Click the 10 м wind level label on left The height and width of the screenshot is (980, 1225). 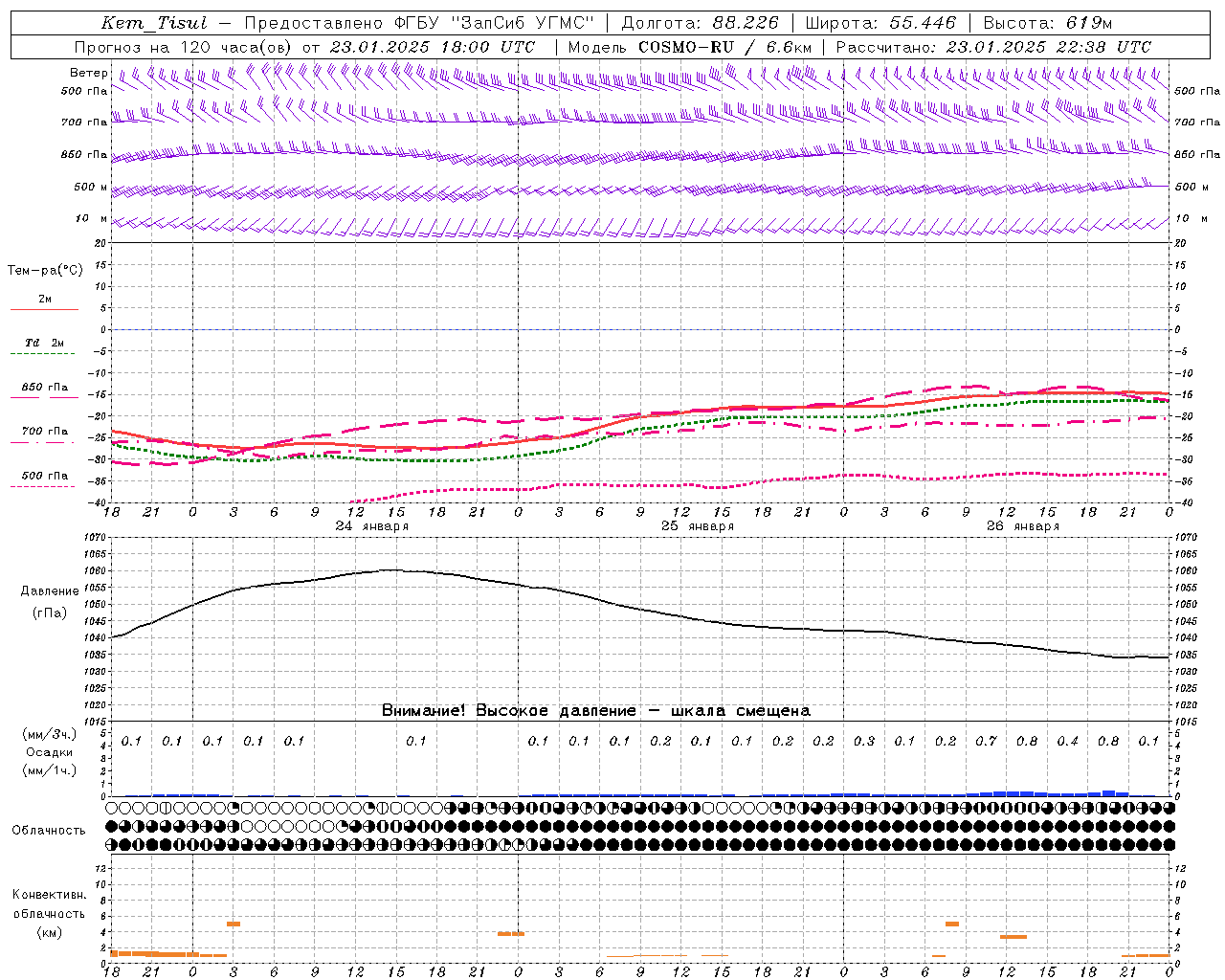[92, 219]
